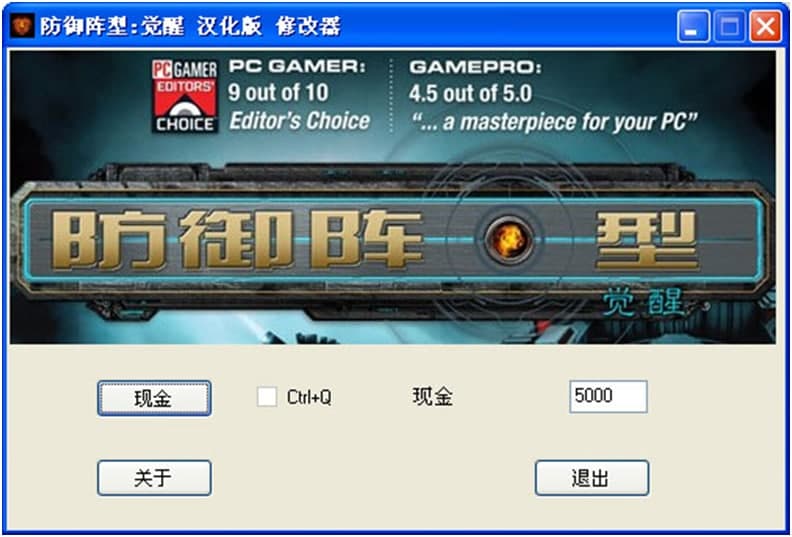Close the 修改器 window
The image size is (792, 537).
[x=765, y=27]
